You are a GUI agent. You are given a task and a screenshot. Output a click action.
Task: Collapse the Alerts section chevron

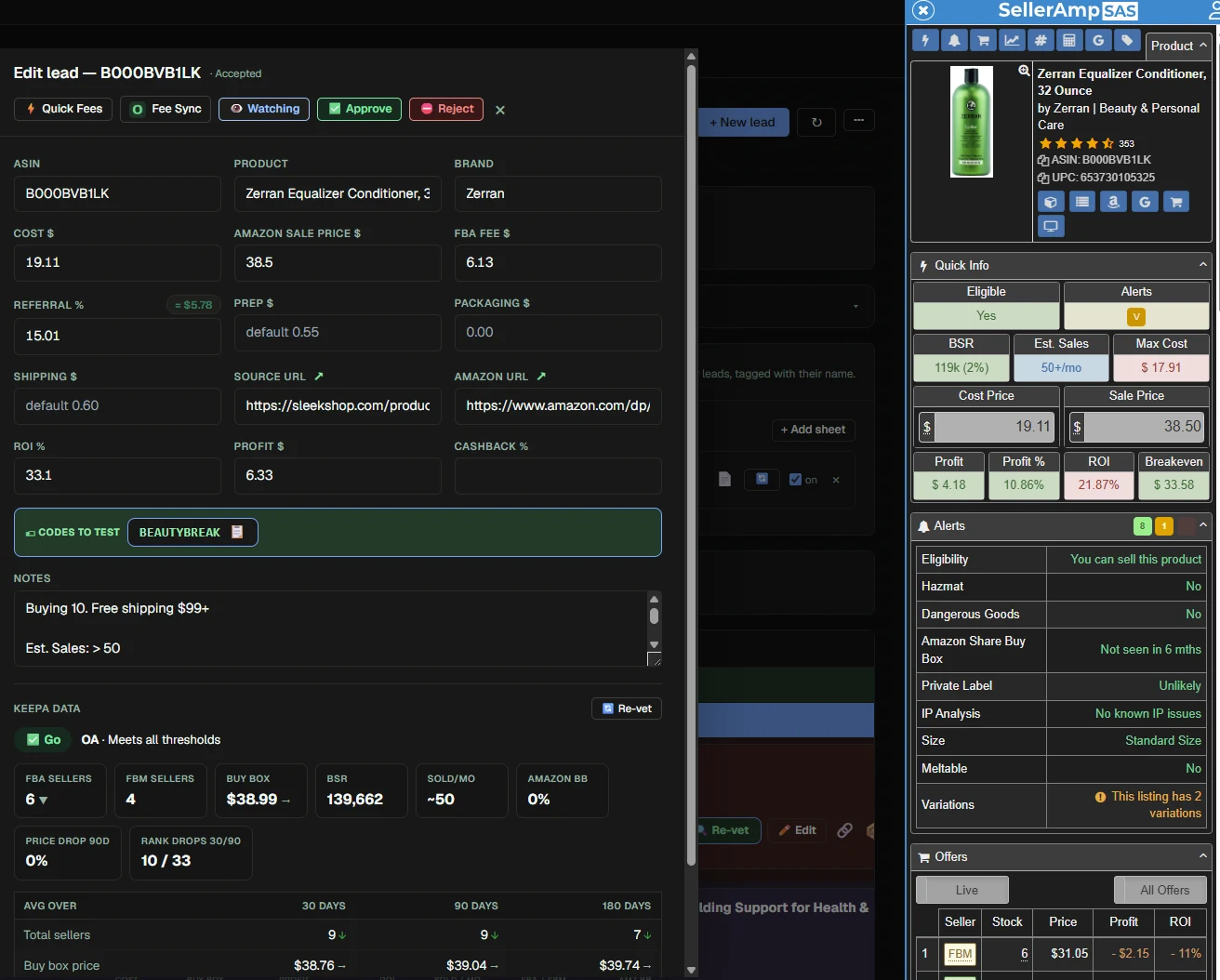tap(1203, 525)
